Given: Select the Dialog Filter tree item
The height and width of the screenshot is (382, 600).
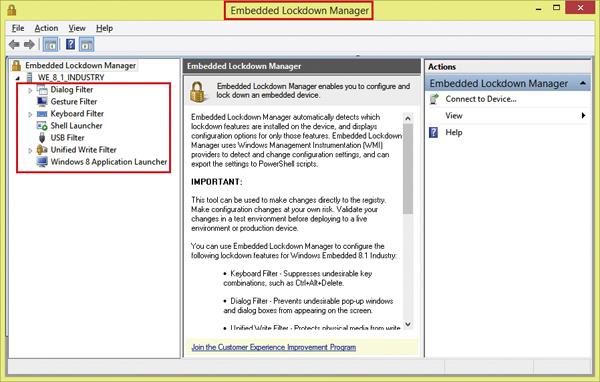Looking at the screenshot, I should click(72, 90).
